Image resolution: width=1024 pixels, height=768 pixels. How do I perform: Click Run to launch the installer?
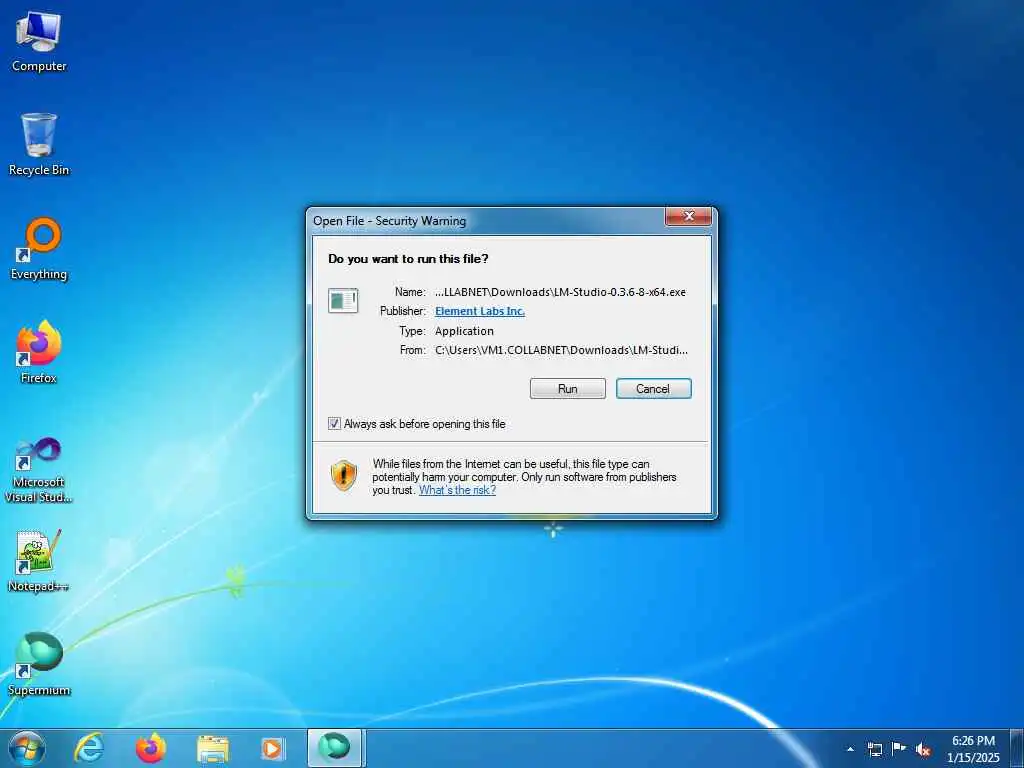(568, 389)
